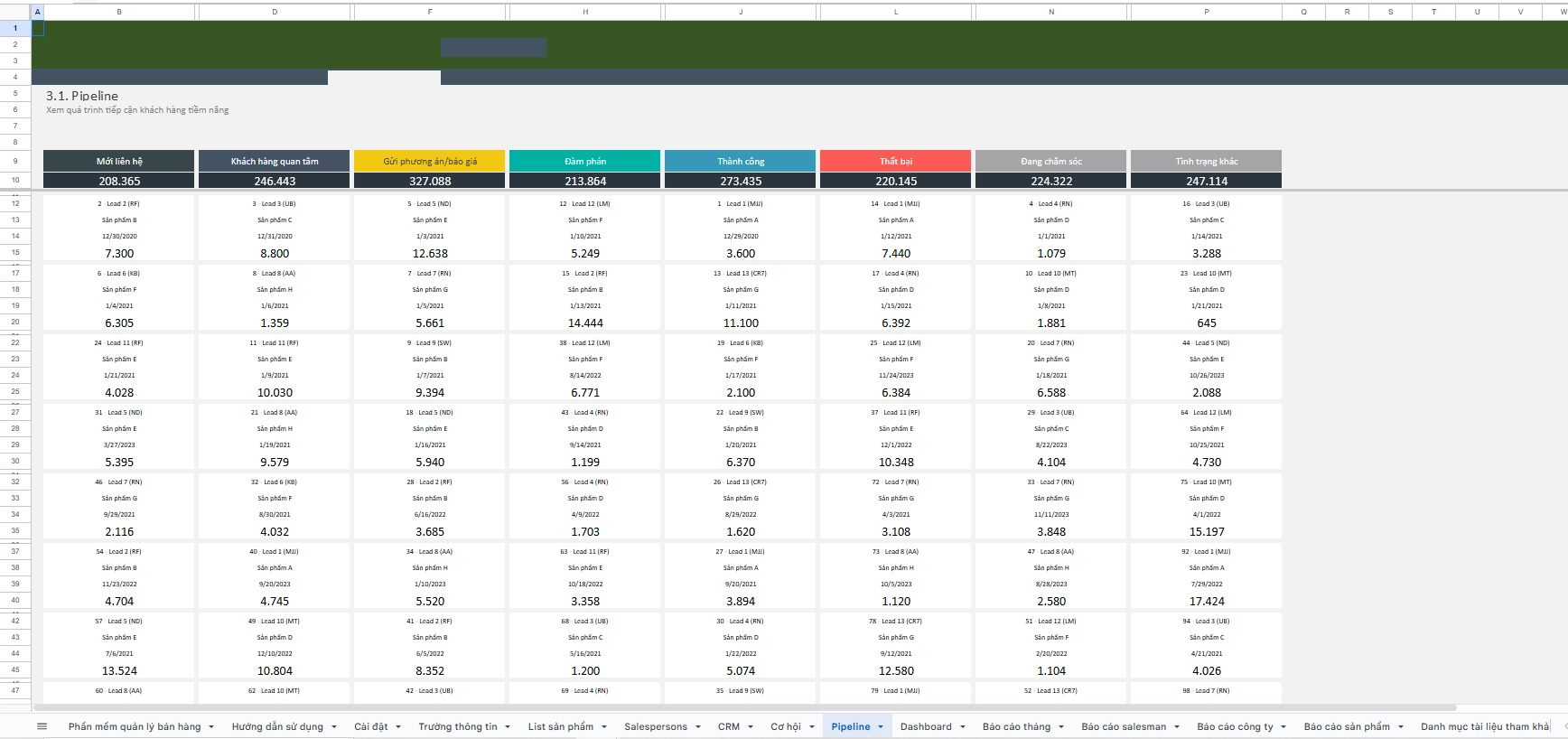Open the all sheets list icon
Screen dimensions: 1568x739
point(42,726)
